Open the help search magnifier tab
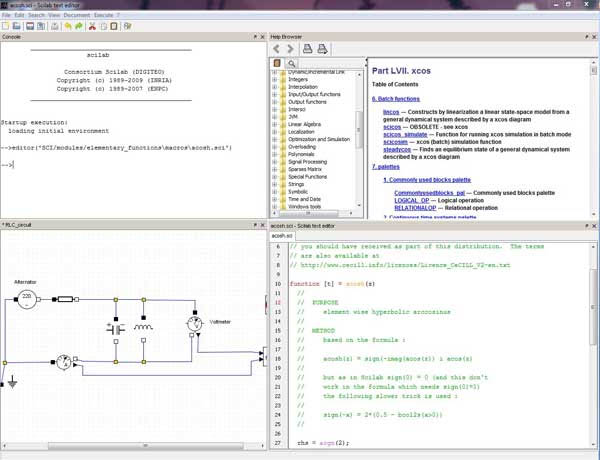Viewport: 600px width, 460px height. coord(292,64)
